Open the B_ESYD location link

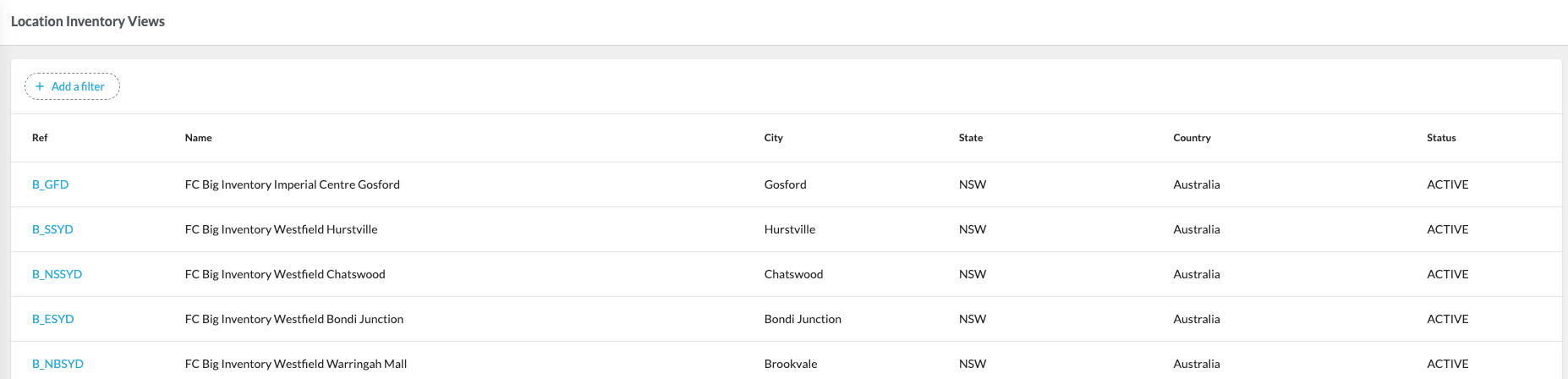53,319
